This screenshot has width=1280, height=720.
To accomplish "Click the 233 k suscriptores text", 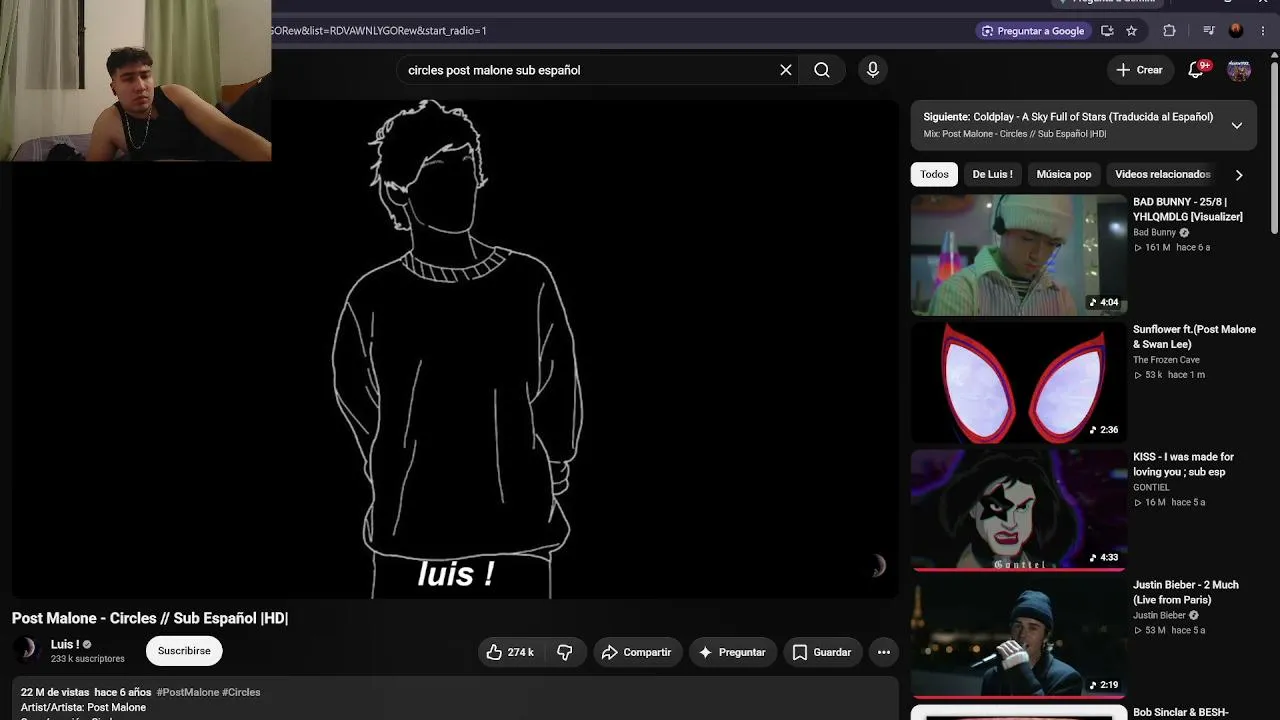I will pos(88,659).
